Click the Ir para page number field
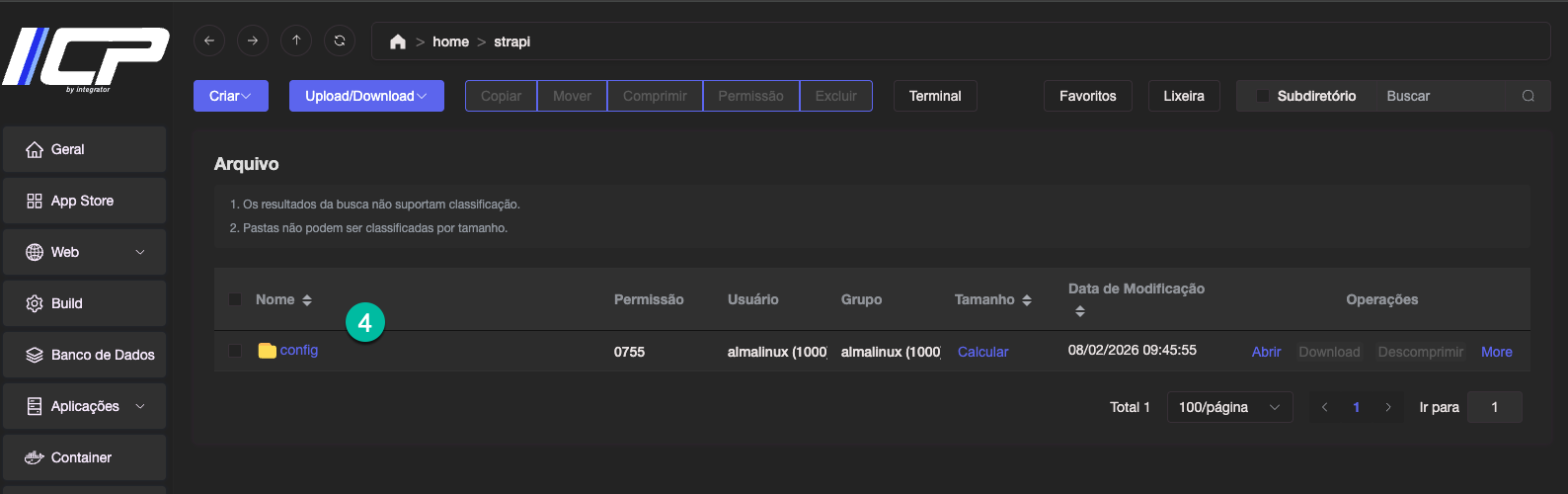Image resolution: width=1568 pixels, height=494 pixels. click(x=1494, y=407)
